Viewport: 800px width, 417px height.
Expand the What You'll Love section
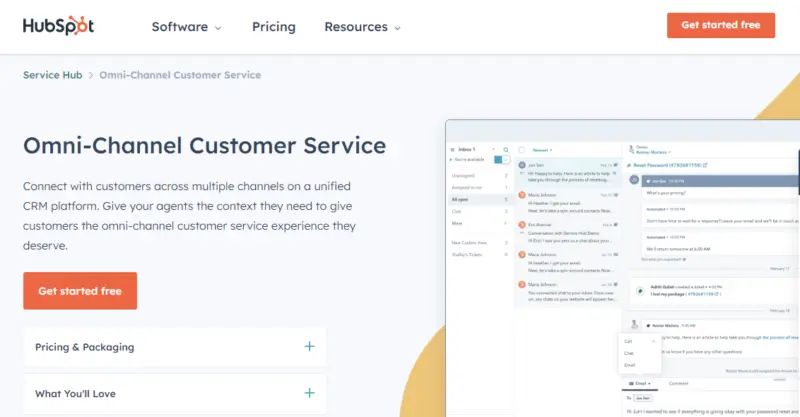pyautogui.click(x=174, y=394)
